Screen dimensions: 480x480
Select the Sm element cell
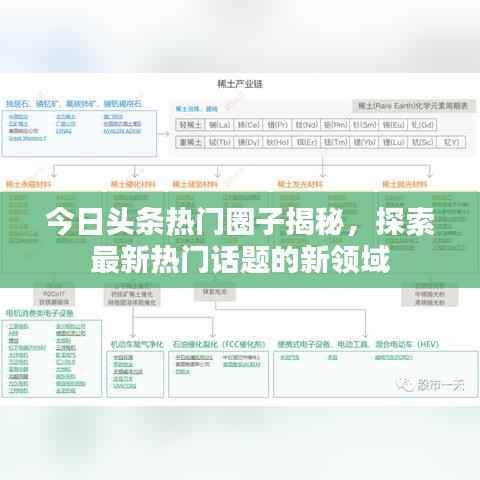(364, 125)
